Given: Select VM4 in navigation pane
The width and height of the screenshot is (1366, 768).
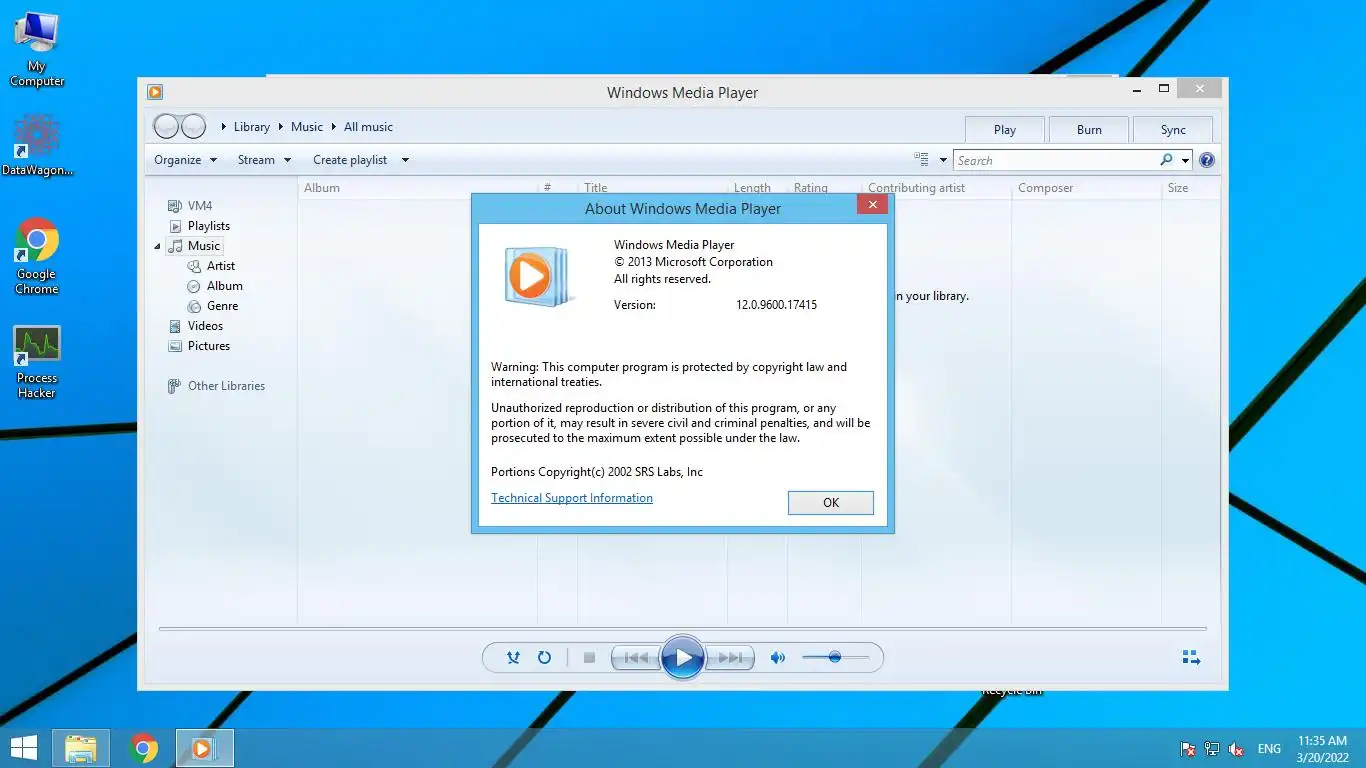Looking at the screenshot, I should tap(200, 206).
